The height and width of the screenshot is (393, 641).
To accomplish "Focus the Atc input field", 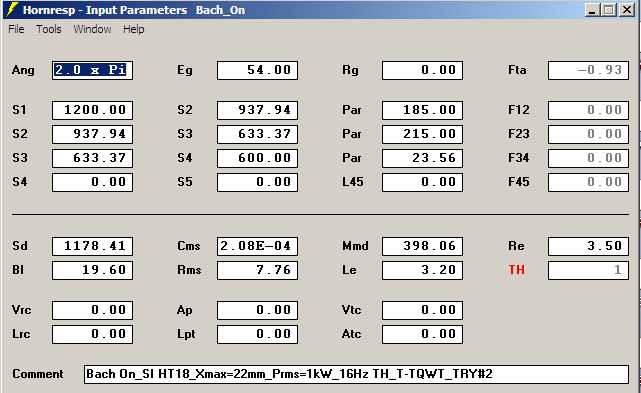I will (x=422, y=335).
